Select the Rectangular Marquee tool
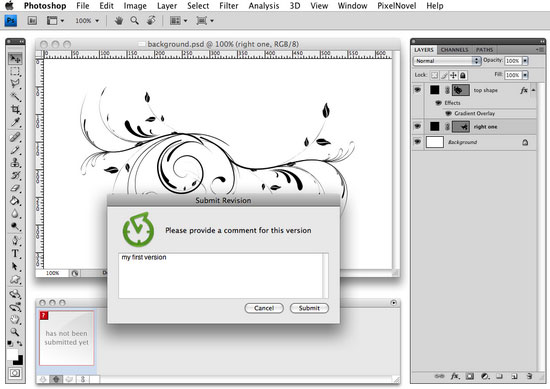 point(15,72)
